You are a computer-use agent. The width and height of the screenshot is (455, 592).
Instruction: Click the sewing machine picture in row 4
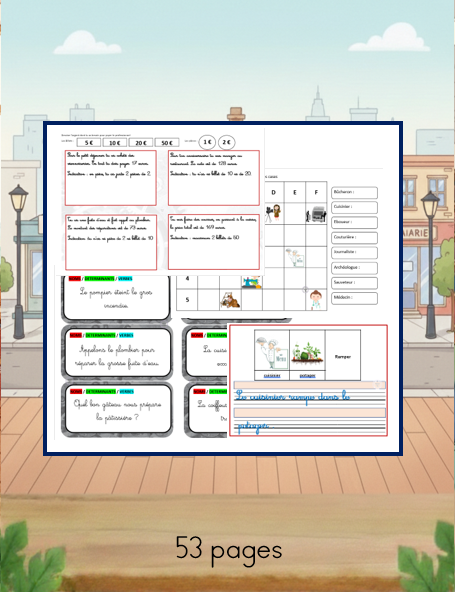click(x=251, y=282)
